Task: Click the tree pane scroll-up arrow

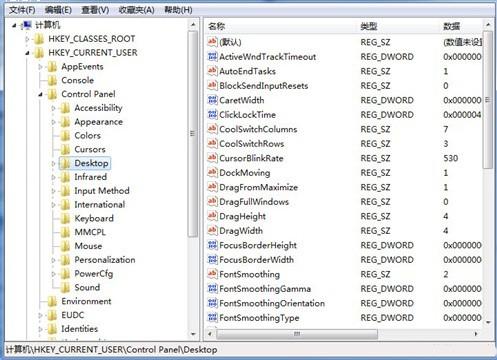Action: click(x=193, y=25)
